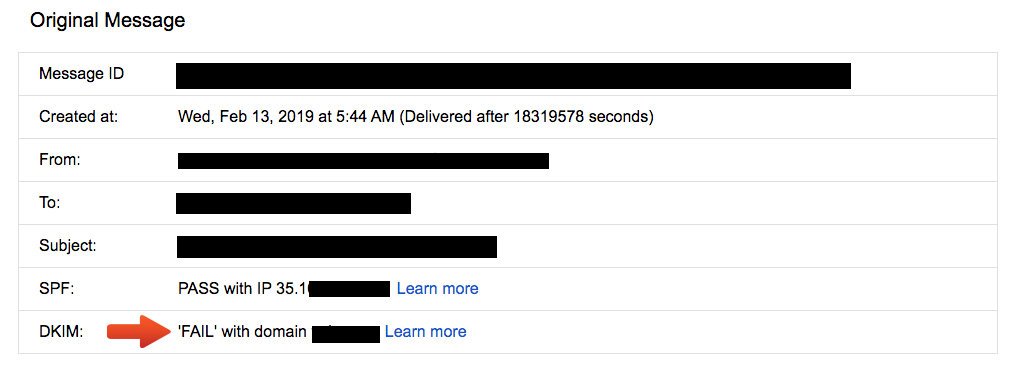Click the From label
The height and width of the screenshot is (369, 1016).
tap(60, 160)
